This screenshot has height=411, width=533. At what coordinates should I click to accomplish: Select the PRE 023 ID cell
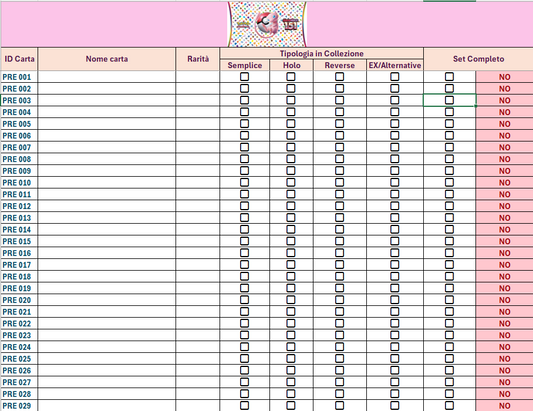click(19, 335)
